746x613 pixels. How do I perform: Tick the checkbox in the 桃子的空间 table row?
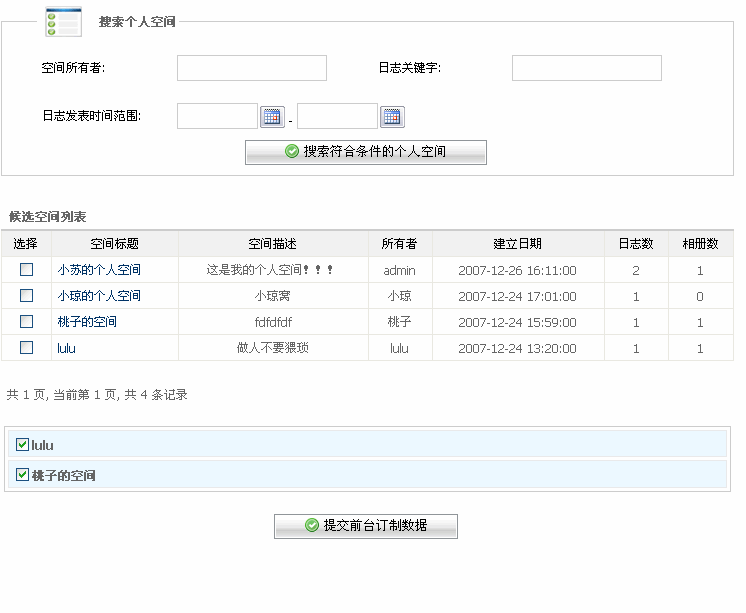(x=27, y=322)
